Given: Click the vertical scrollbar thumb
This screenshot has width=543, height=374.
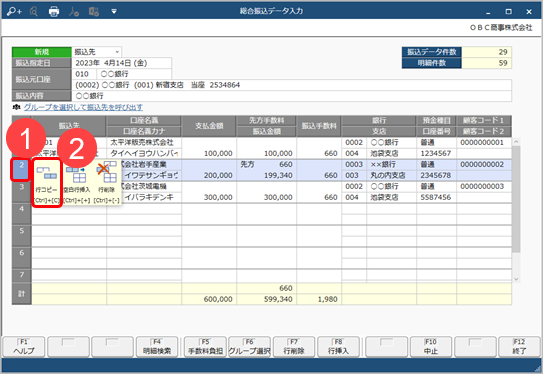Looking at the screenshot, I should coord(516,199).
